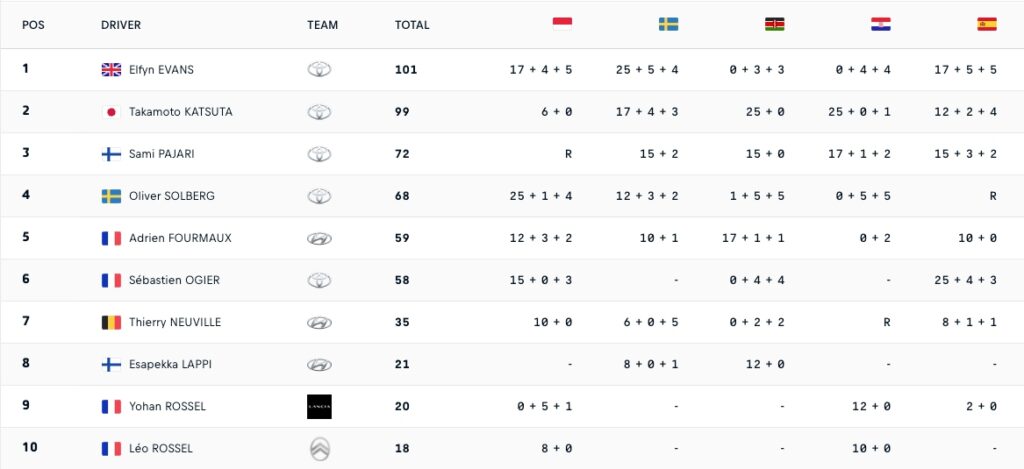
Task: Click the Belgian flag next to Thierry Neuville
Action: tap(111, 322)
